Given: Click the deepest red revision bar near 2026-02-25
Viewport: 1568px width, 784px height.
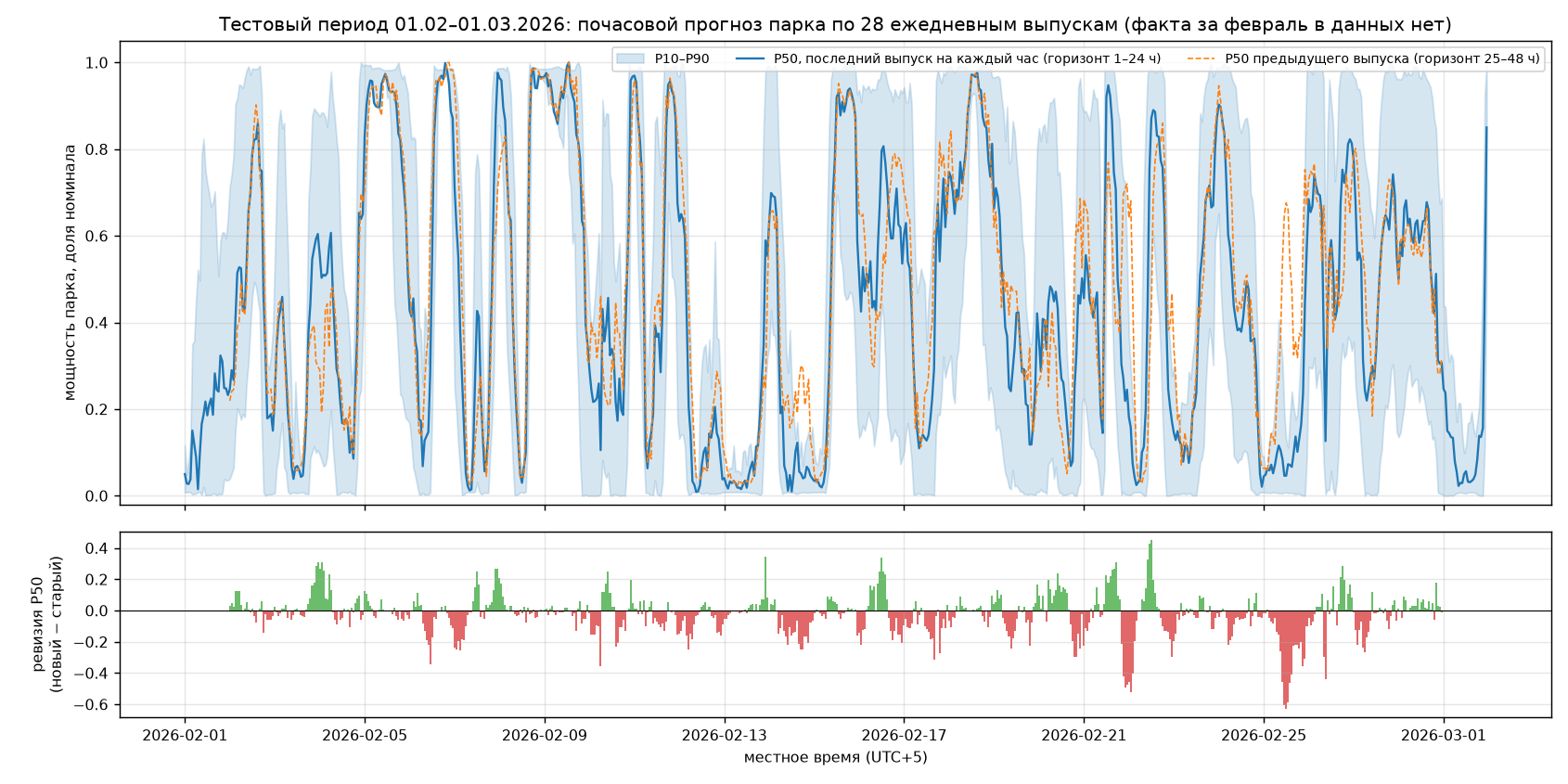Looking at the screenshot, I should coord(1286,659).
